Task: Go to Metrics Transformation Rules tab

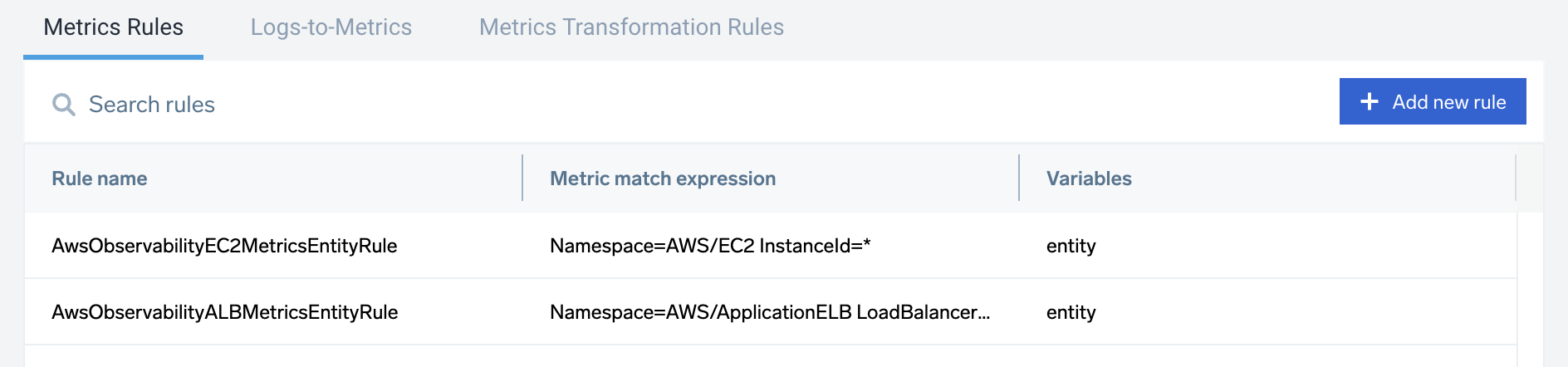Action: pos(631,27)
